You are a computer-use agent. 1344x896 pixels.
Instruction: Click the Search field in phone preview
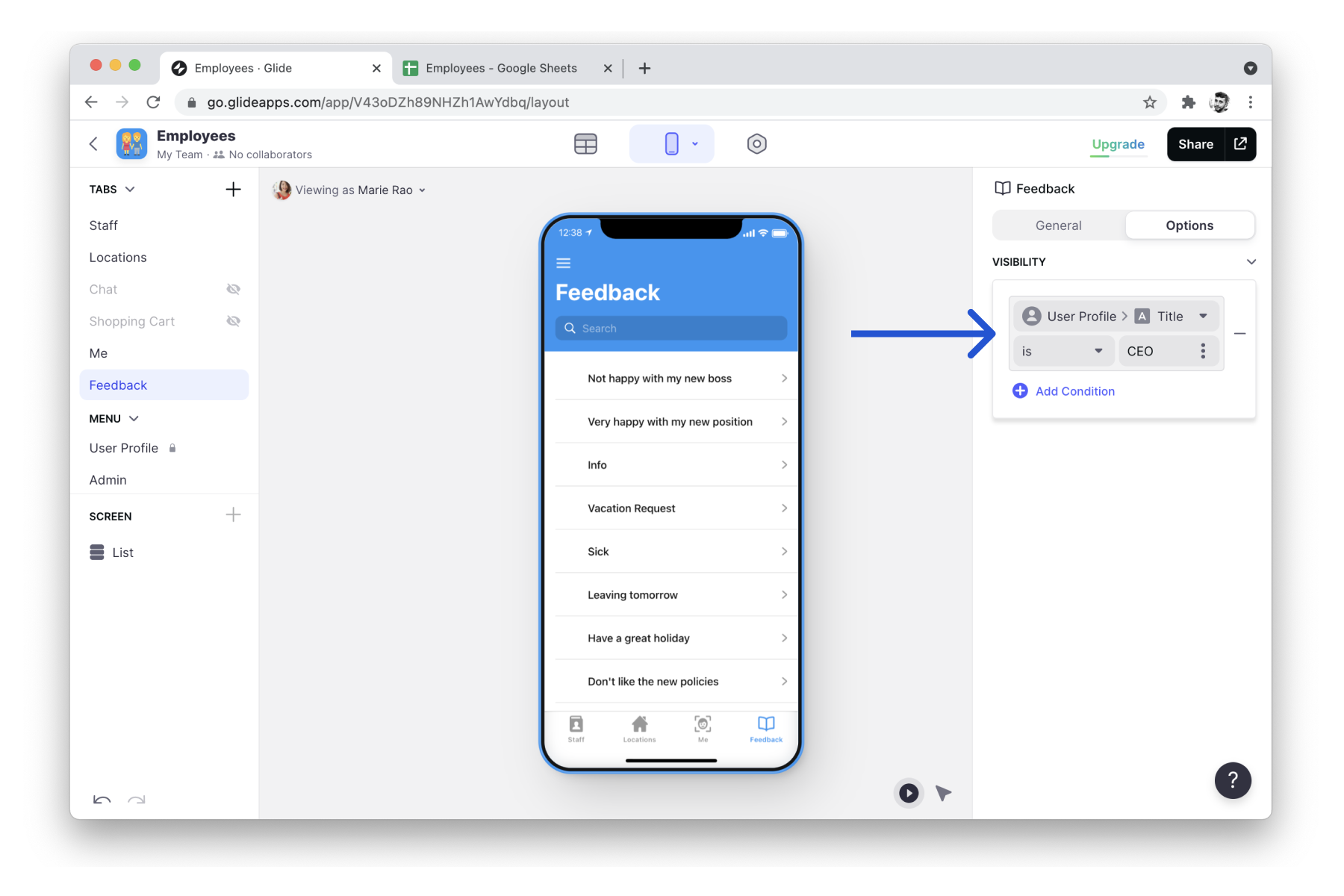[671, 329]
